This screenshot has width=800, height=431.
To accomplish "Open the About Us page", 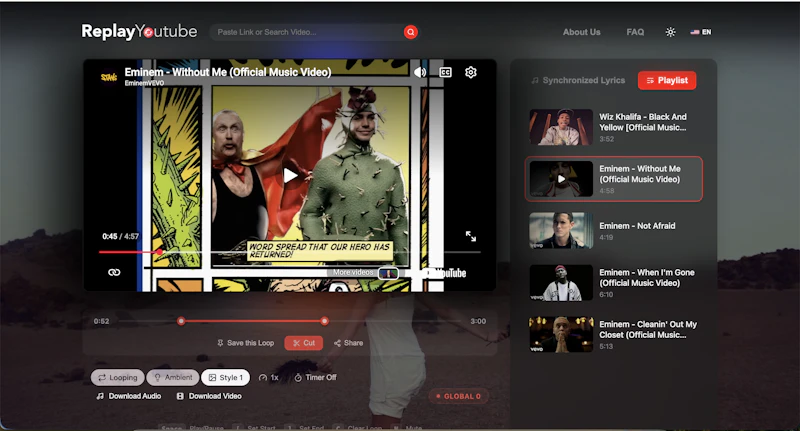I will 582,32.
